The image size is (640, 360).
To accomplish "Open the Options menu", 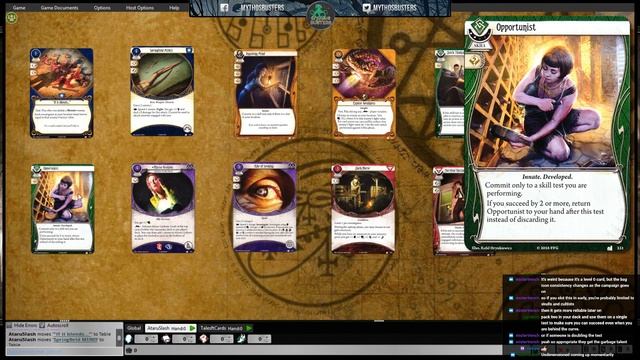I will tap(102, 7).
